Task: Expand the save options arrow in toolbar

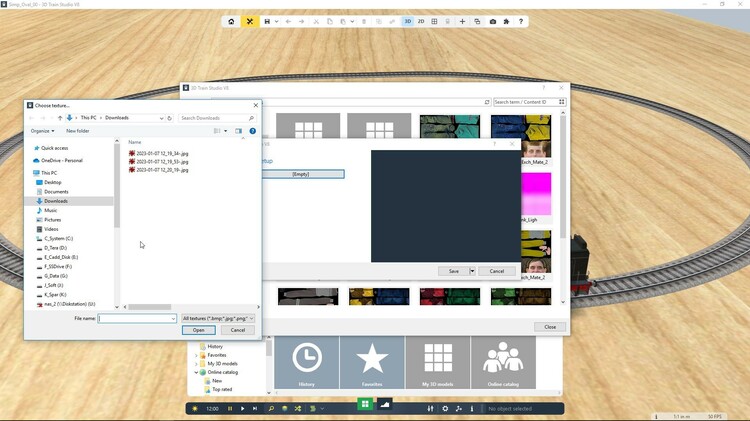Action: tap(275, 21)
